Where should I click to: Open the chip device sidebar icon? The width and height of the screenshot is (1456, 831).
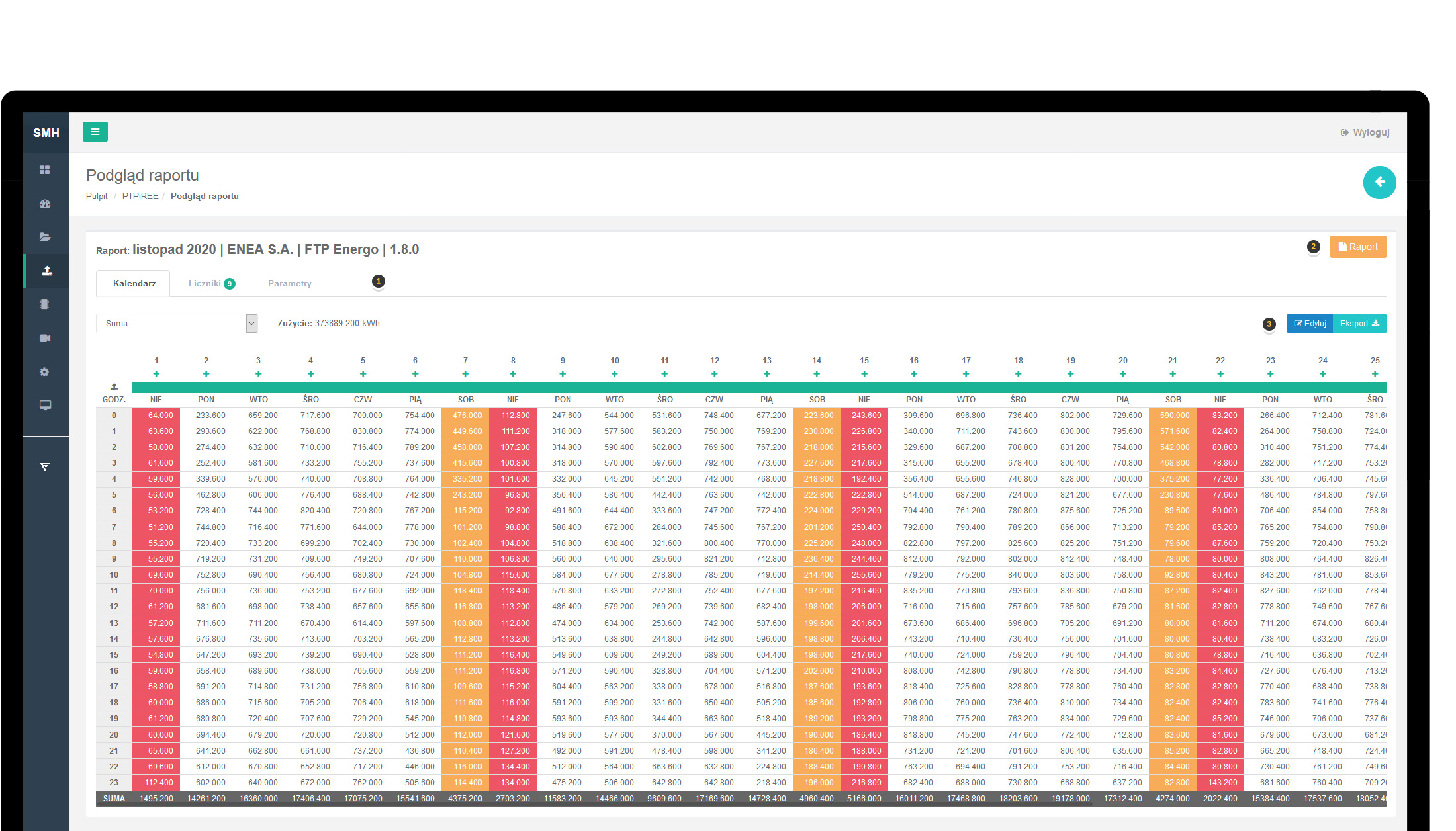[44, 304]
